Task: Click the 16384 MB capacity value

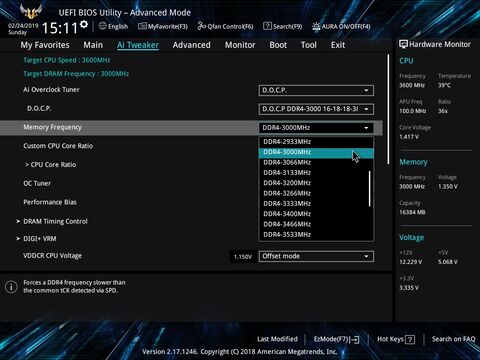Action: click(x=412, y=212)
